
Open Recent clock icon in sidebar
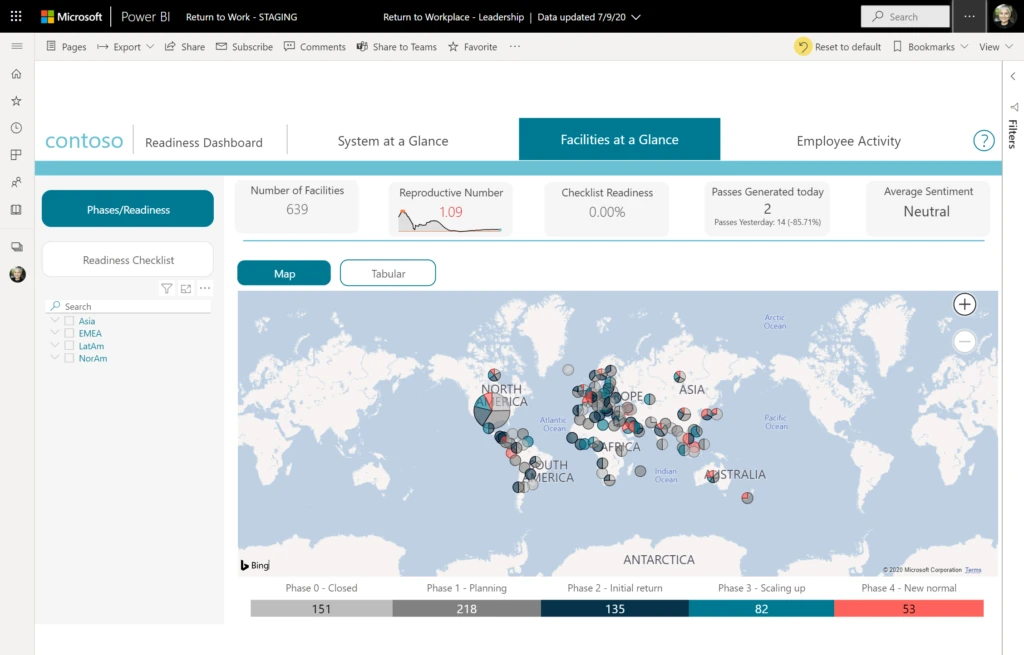16,128
